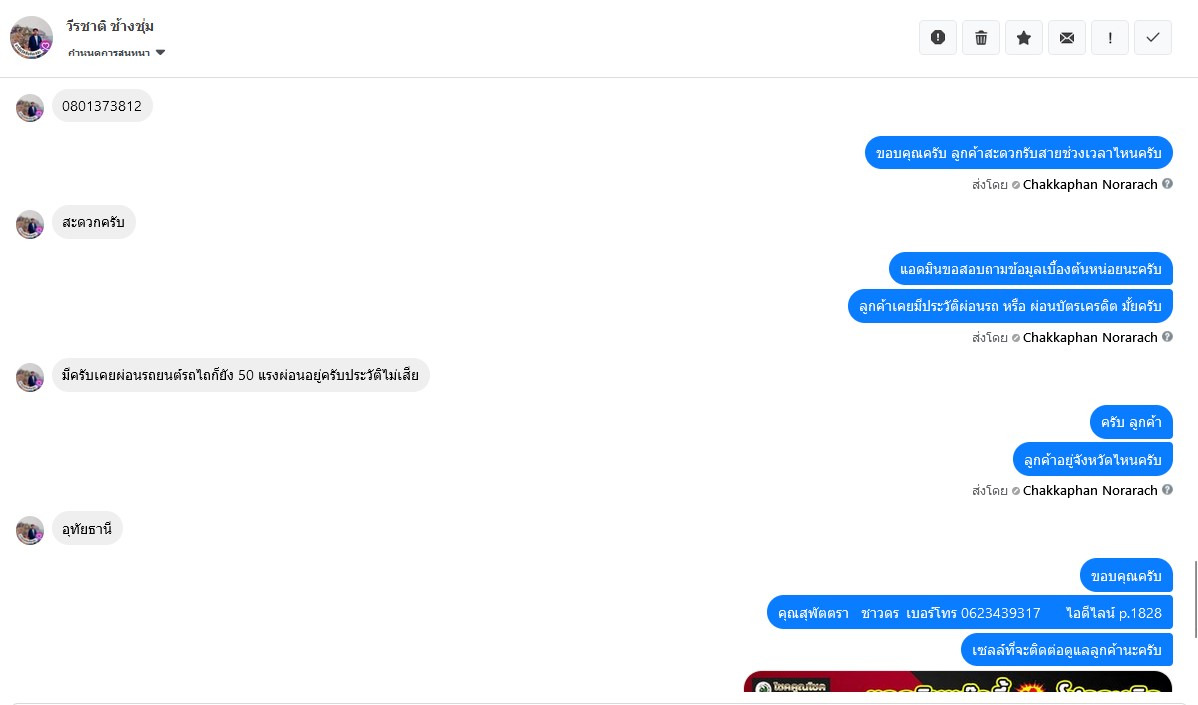Click the vertical chat scrollbar thumb

(x=1195, y=599)
